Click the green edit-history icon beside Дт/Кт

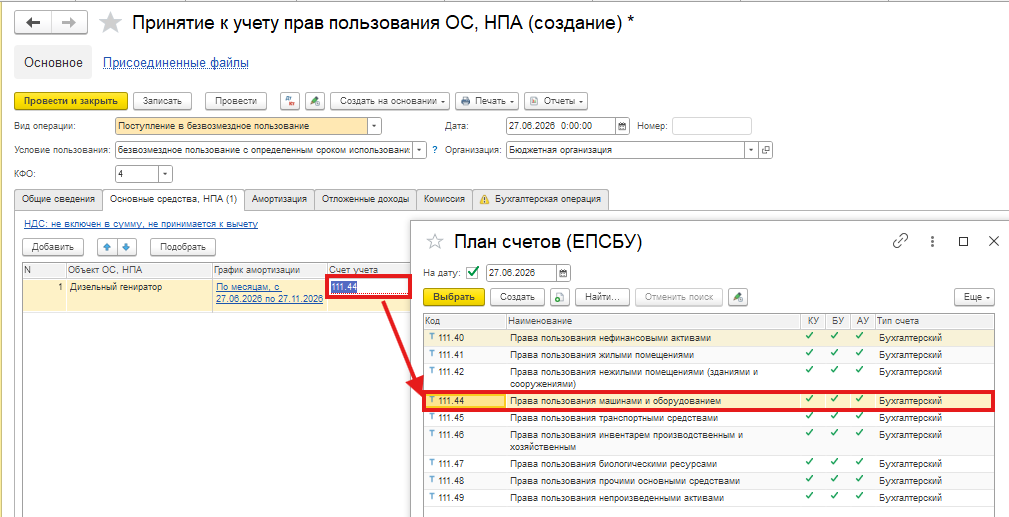point(314,101)
